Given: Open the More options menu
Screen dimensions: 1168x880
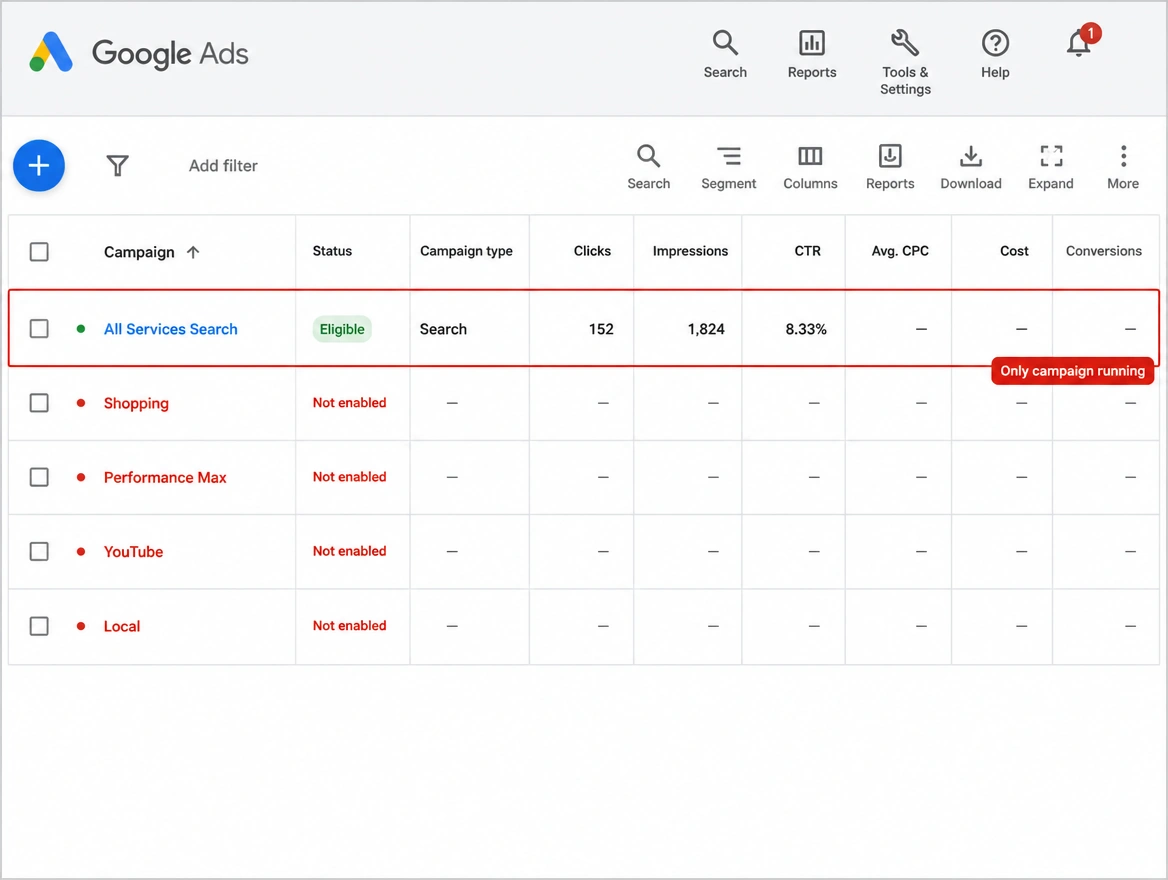Looking at the screenshot, I should click(1123, 167).
